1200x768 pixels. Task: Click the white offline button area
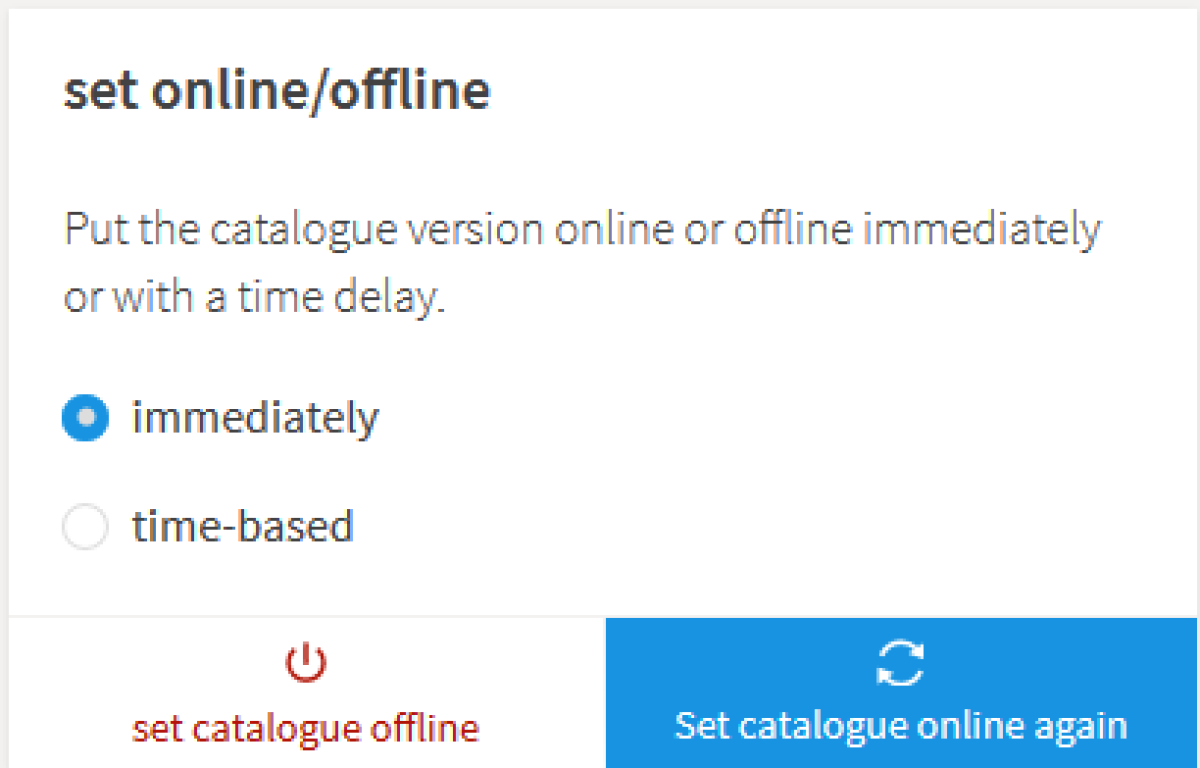(x=307, y=693)
